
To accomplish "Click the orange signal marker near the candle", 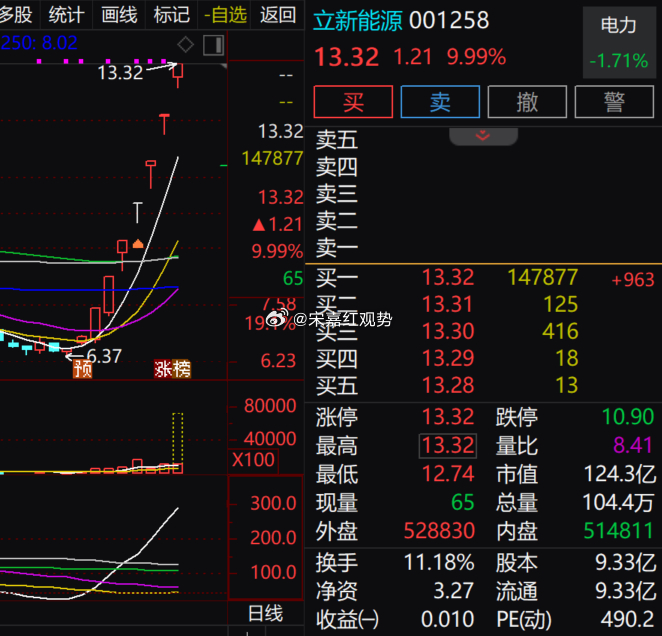I will pos(138,244).
